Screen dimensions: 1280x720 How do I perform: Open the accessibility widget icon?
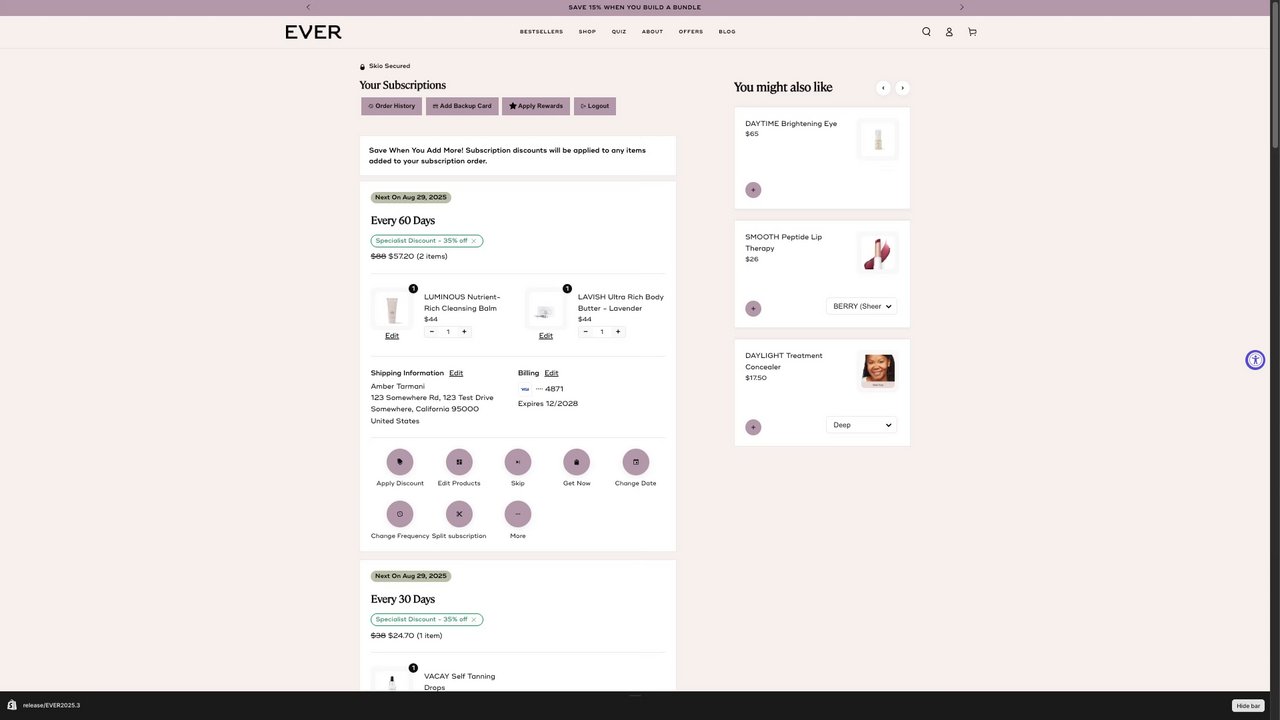[x=1255, y=360]
